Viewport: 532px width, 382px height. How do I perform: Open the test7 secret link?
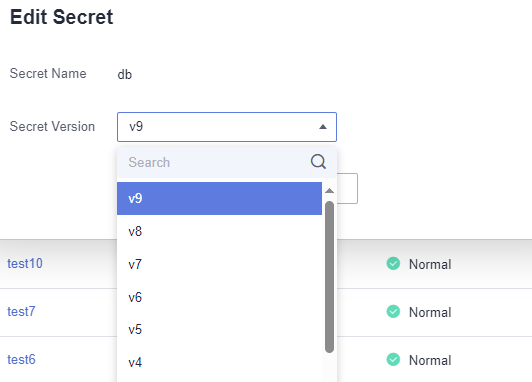click(x=21, y=311)
